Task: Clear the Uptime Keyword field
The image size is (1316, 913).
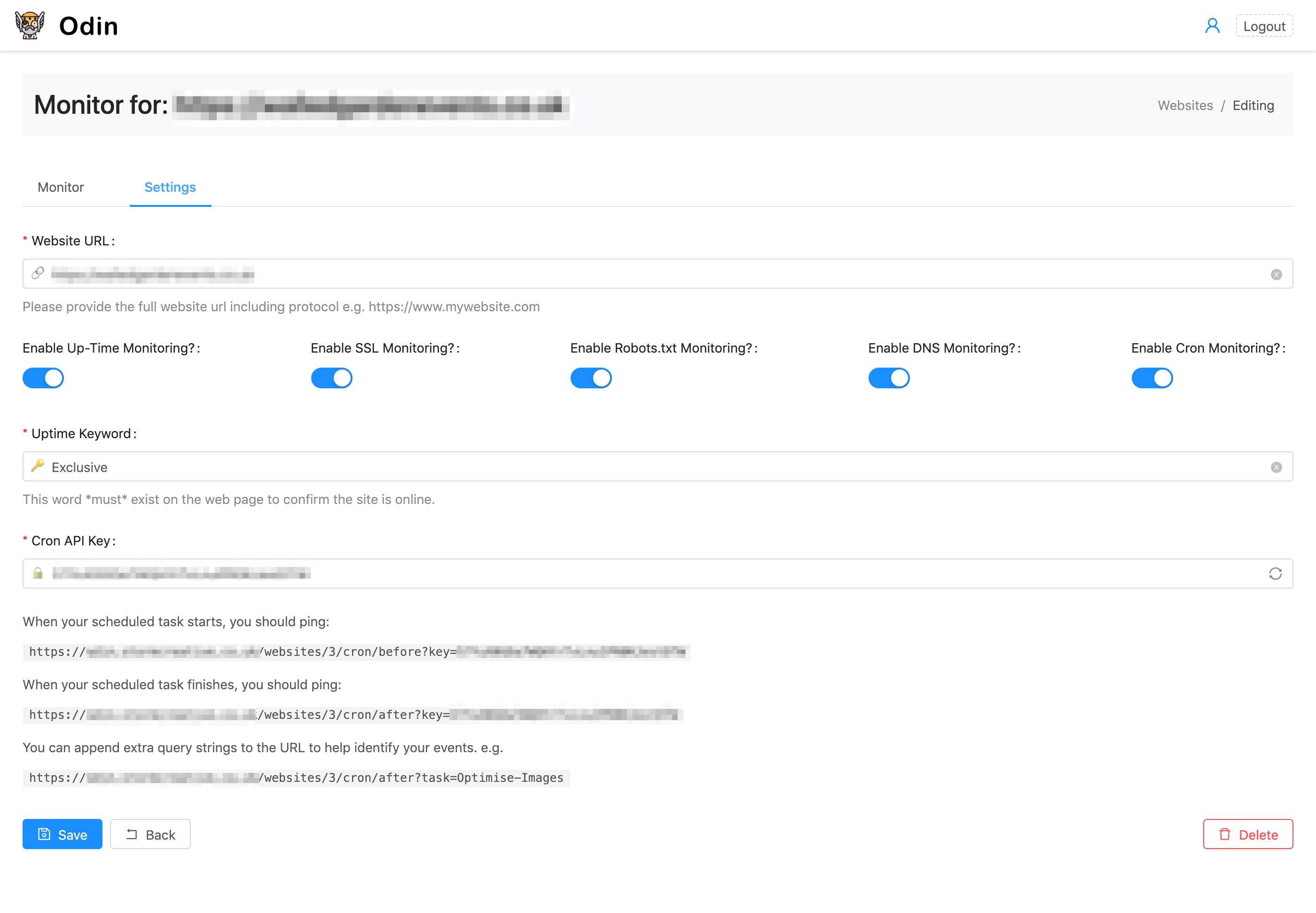Action: pyautogui.click(x=1276, y=467)
